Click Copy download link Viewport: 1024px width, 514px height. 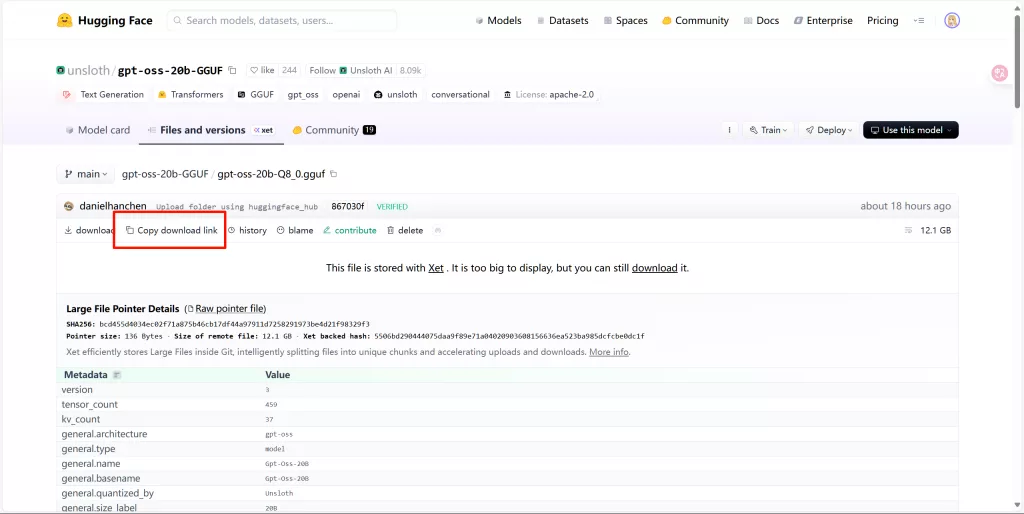(171, 231)
